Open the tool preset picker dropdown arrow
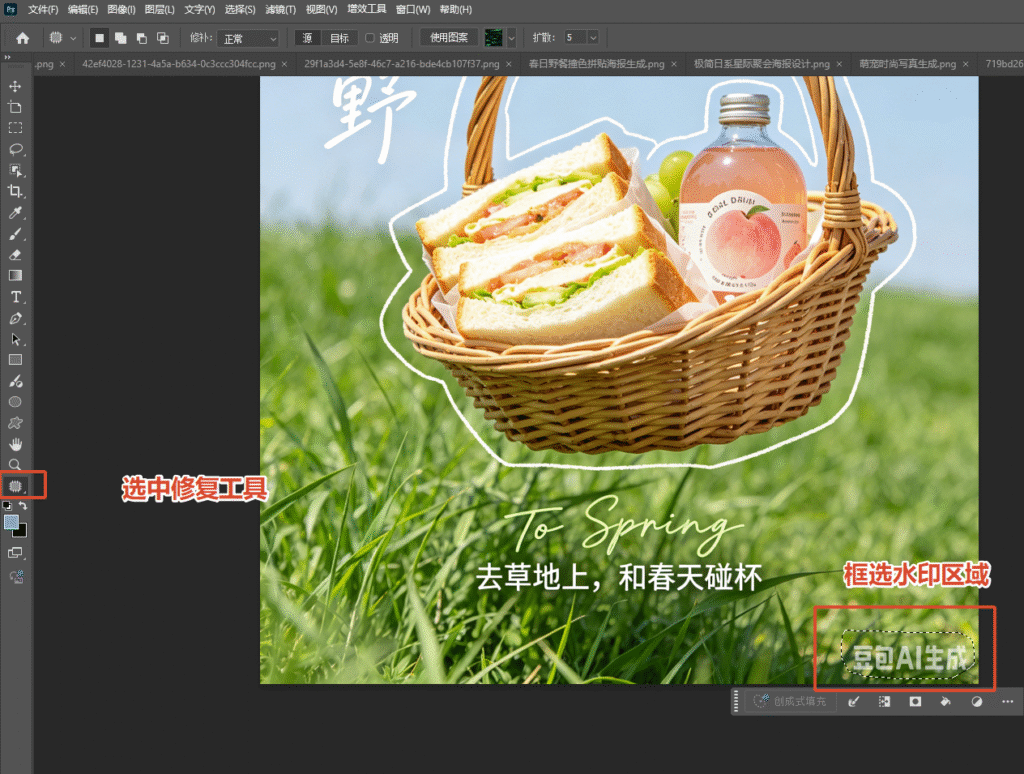 (73, 39)
